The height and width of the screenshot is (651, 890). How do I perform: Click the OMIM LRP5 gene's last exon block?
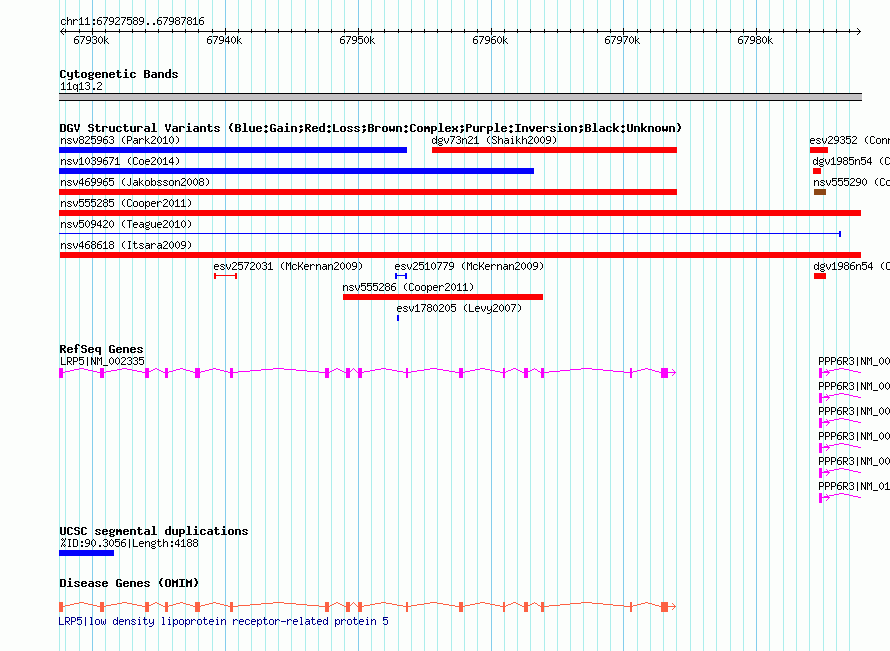coord(665,607)
